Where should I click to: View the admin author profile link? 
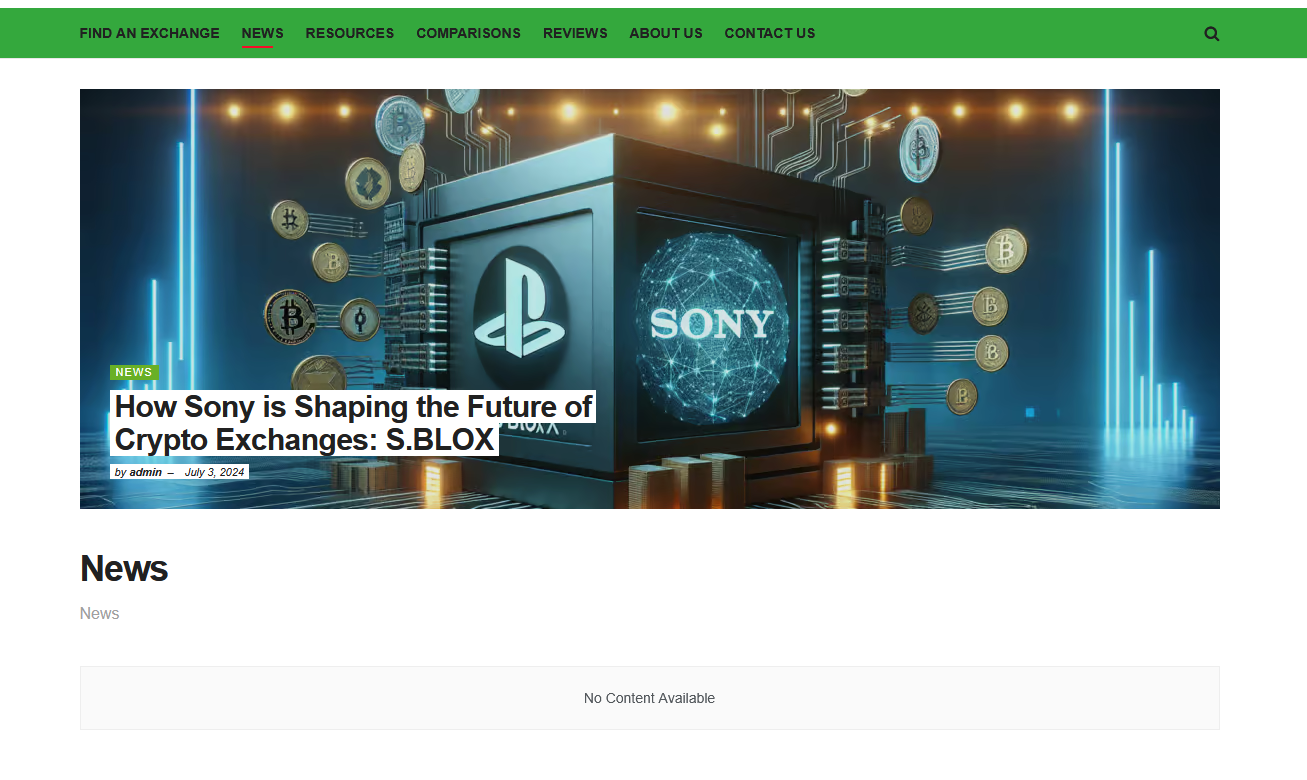pyautogui.click(x=146, y=472)
